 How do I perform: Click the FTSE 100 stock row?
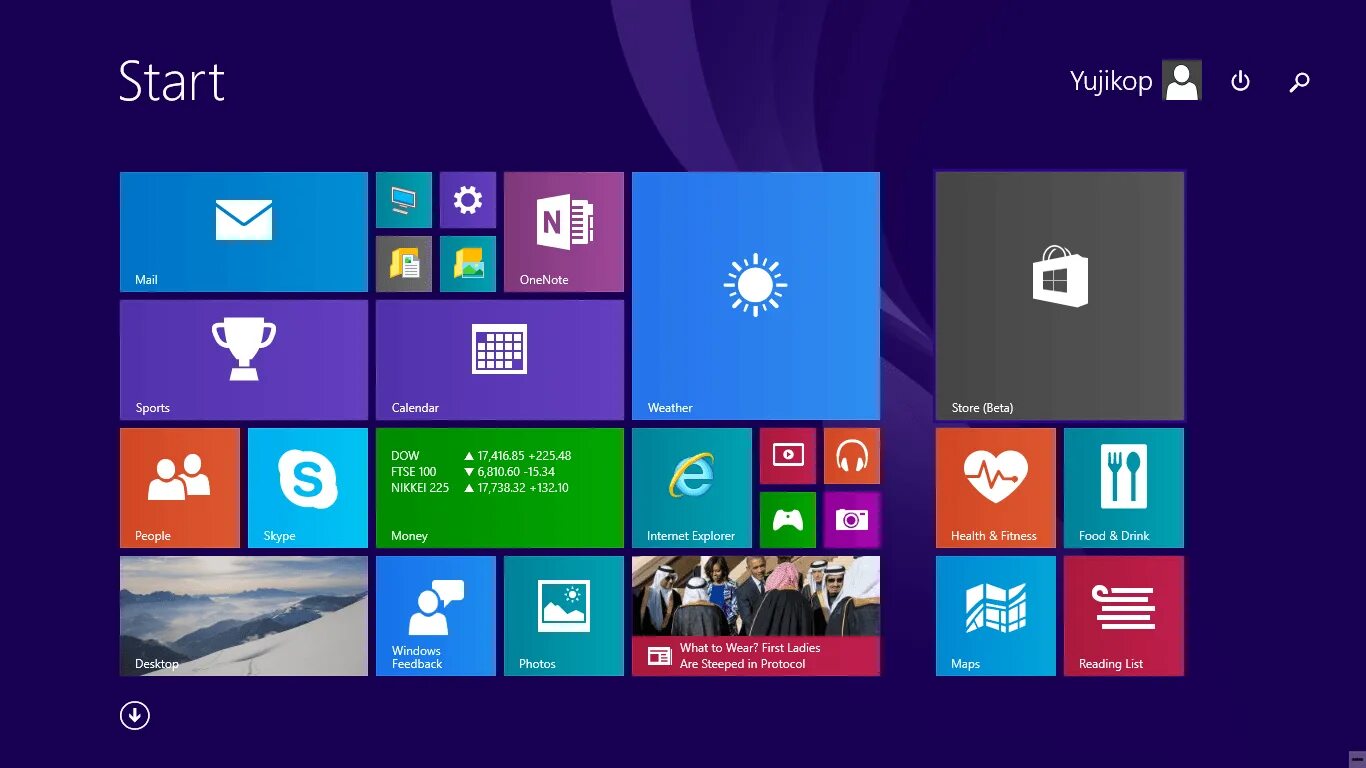point(473,472)
